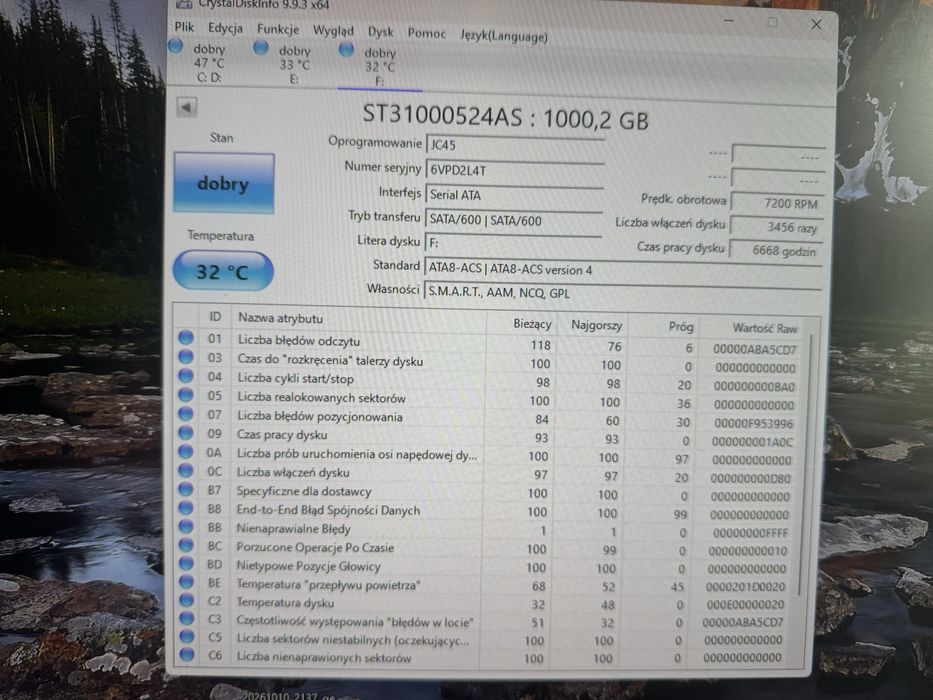Click status icon for attribute 0C
Screen dimensions: 933x700
tap(186, 470)
